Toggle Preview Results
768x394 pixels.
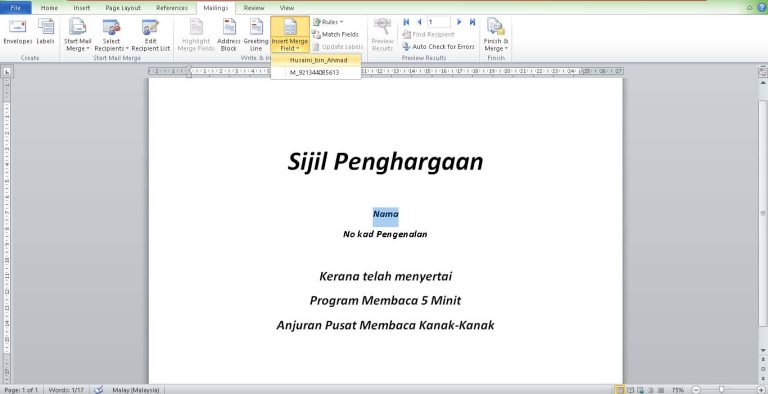[383, 35]
